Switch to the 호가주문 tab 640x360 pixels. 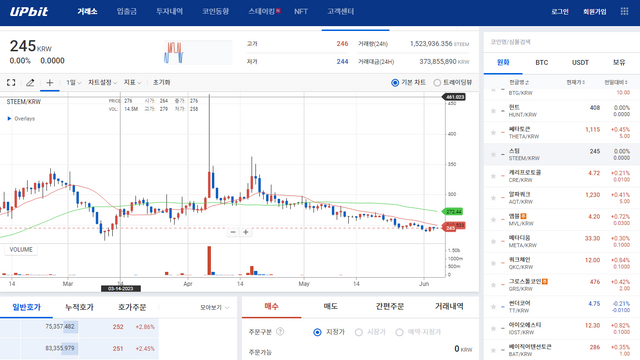point(132,307)
